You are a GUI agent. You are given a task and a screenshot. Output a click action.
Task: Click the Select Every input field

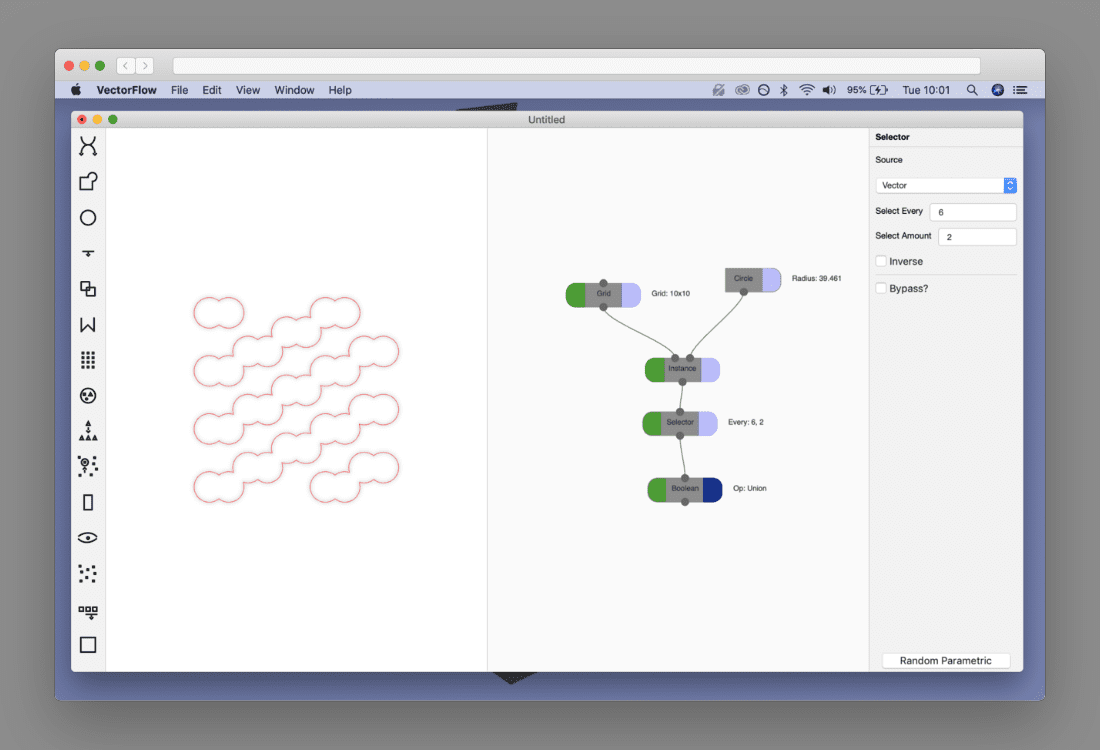(973, 211)
